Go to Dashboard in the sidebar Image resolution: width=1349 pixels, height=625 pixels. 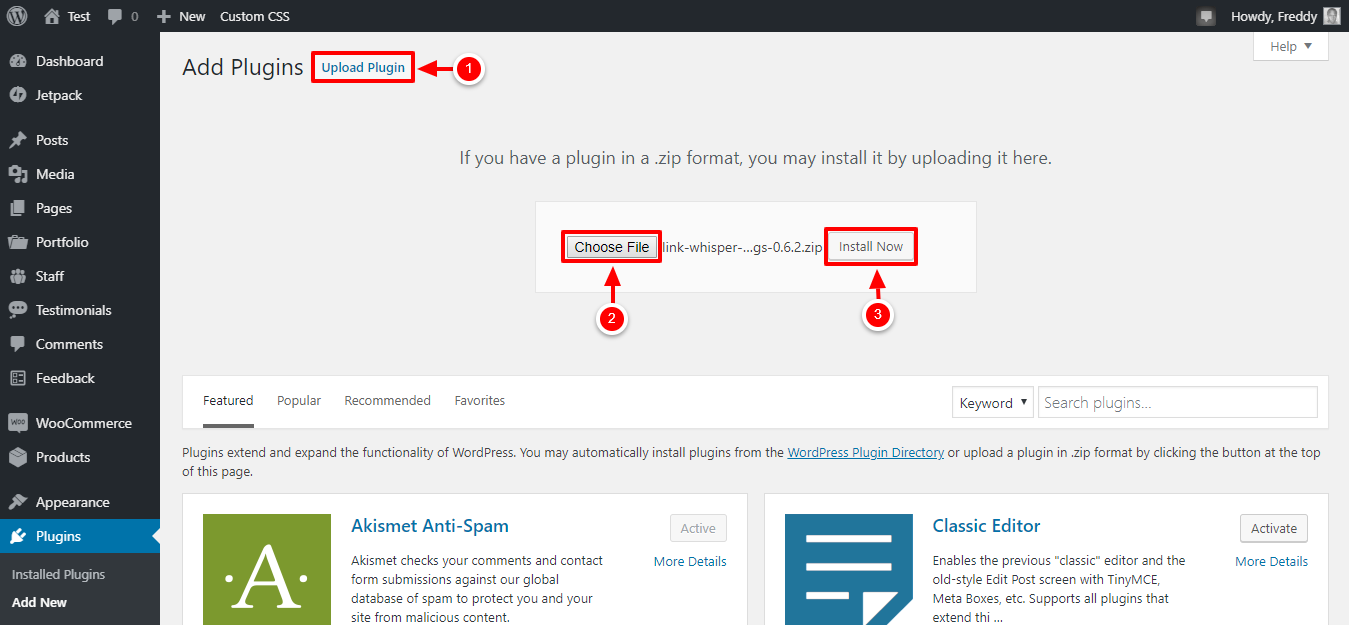80,61
